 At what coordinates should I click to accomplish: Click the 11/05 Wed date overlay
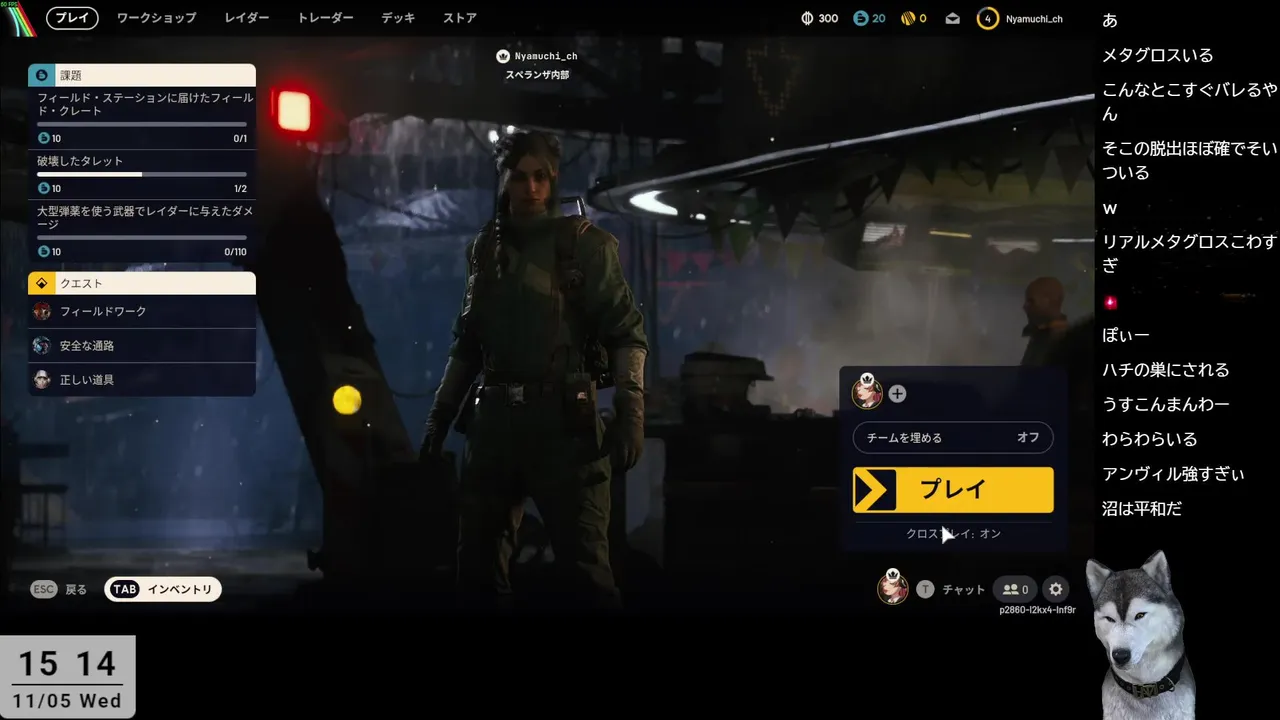[x=67, y=700]
